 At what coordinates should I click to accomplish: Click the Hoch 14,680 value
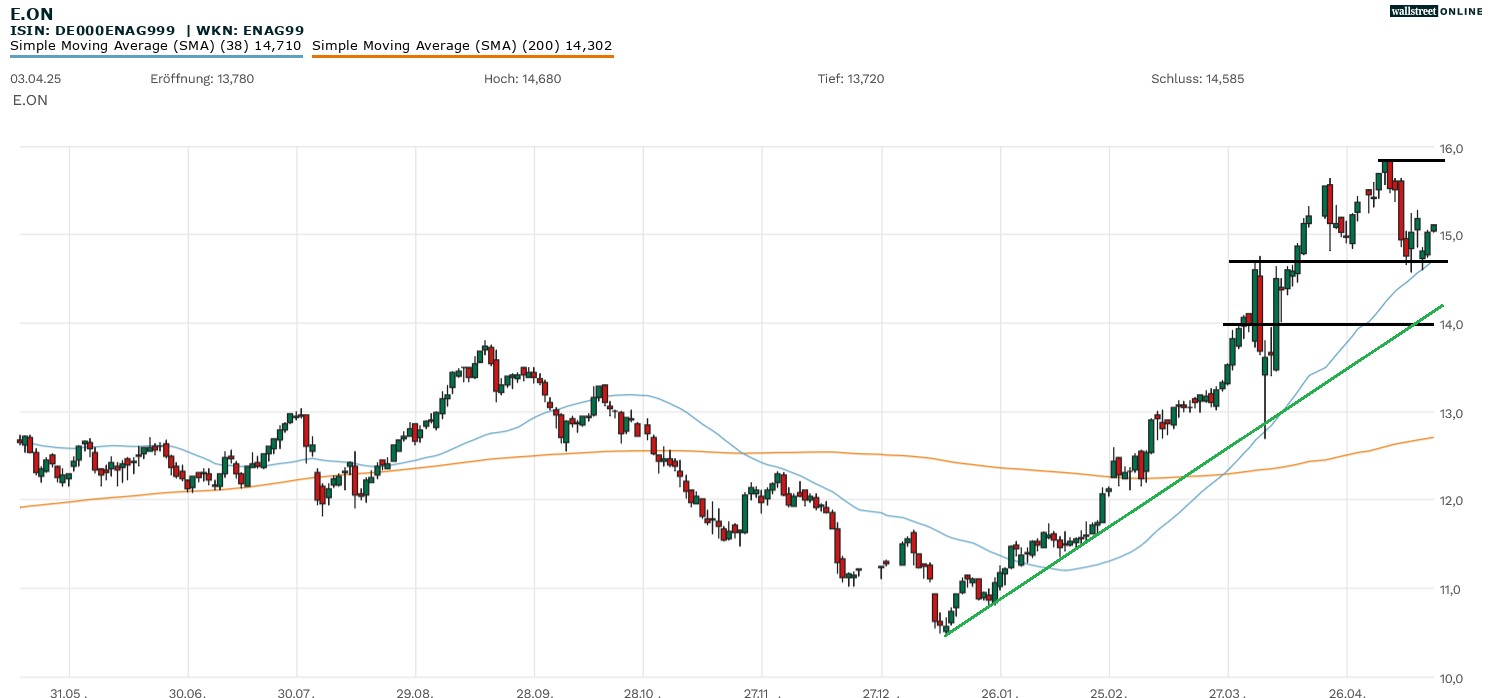point(521,79)
